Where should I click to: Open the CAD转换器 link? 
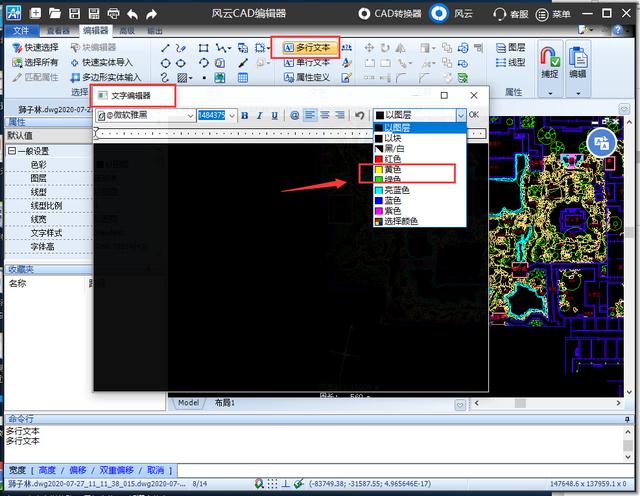coord(390,13)
